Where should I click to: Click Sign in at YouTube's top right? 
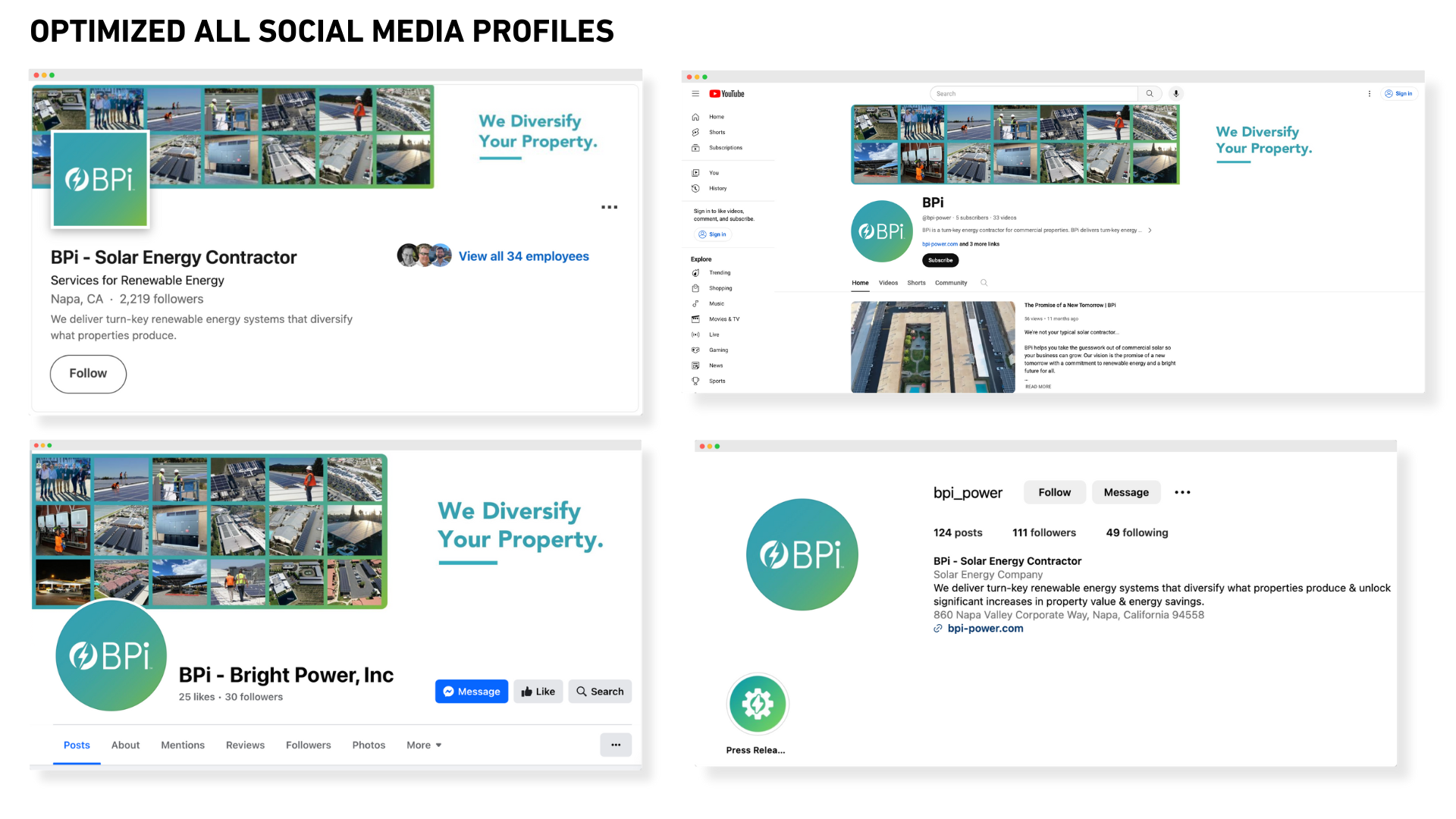(x=1398, y=94)
